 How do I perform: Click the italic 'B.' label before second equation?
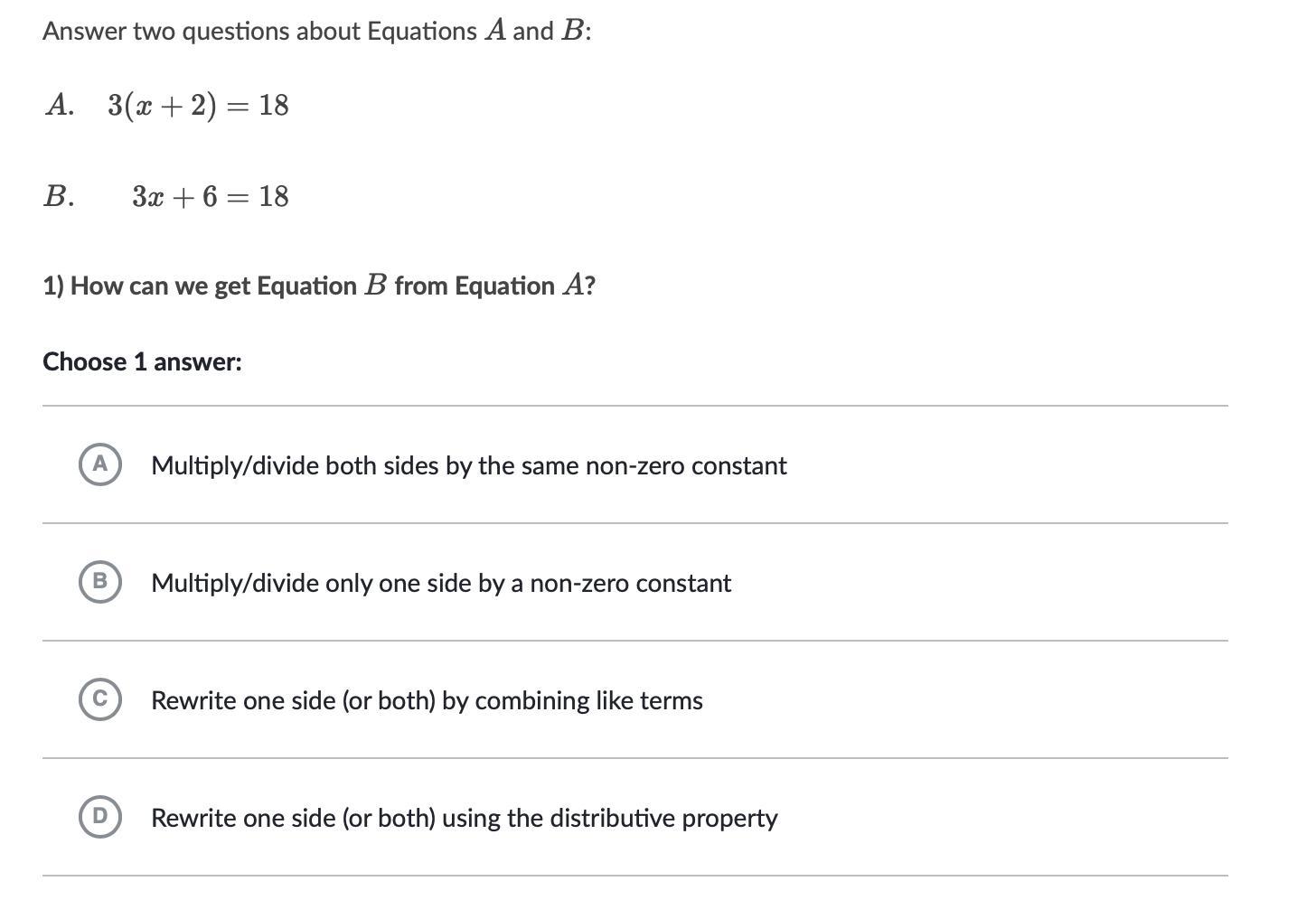click(59, 196)
